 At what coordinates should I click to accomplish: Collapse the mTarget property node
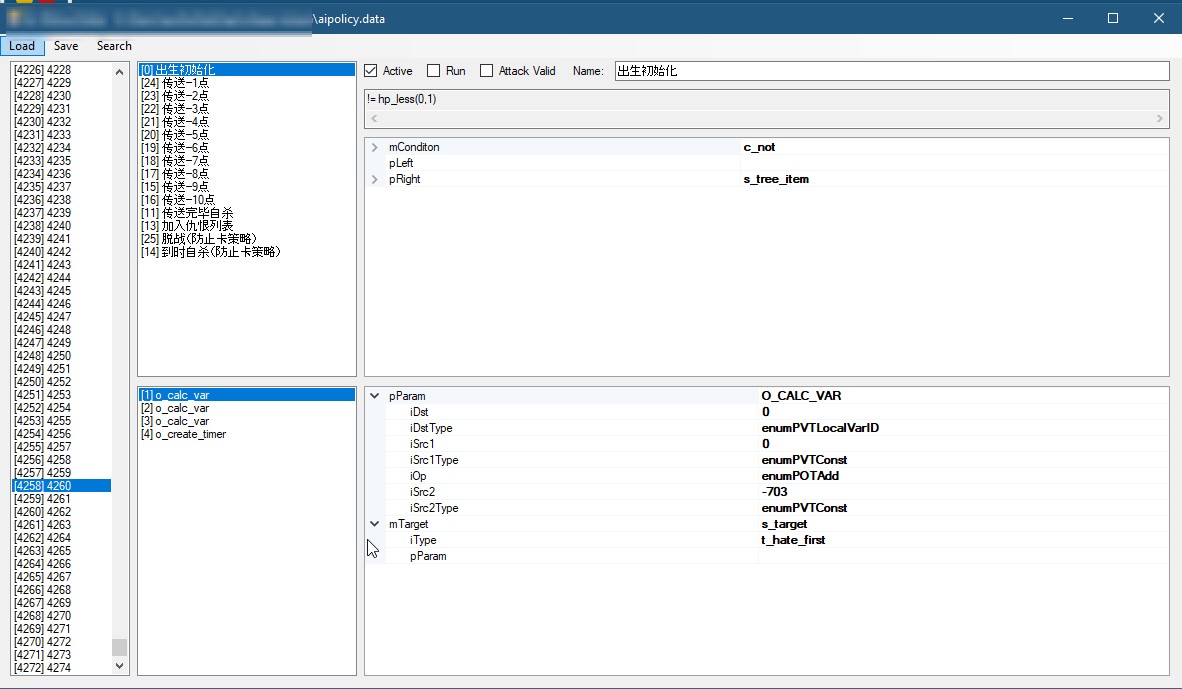pyautogui.click(x=375, y=524)
